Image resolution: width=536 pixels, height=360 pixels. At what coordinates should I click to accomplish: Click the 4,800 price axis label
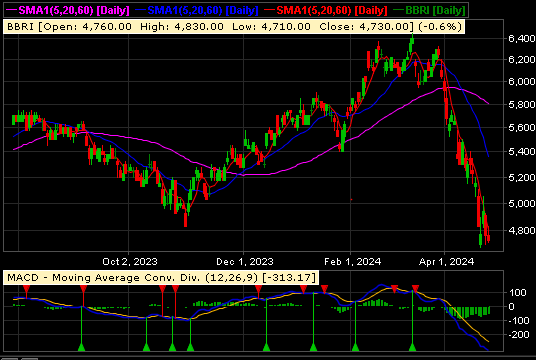point(522,230)
